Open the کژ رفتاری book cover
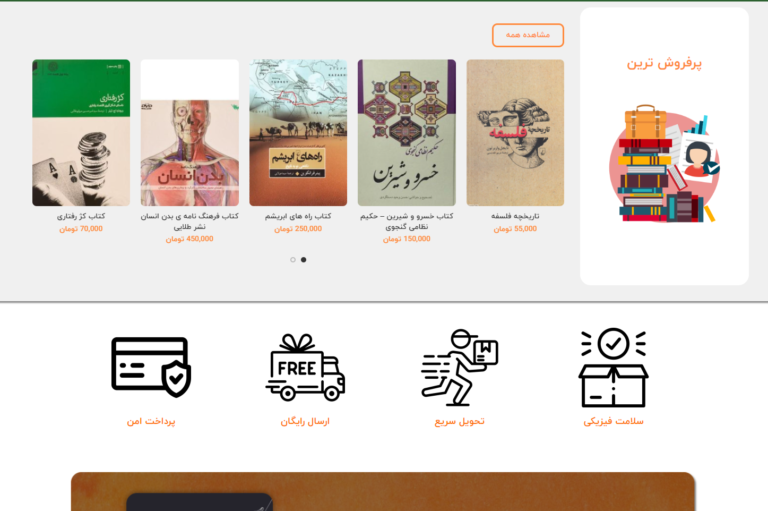 pyautogui.click(x=81, y=133)
